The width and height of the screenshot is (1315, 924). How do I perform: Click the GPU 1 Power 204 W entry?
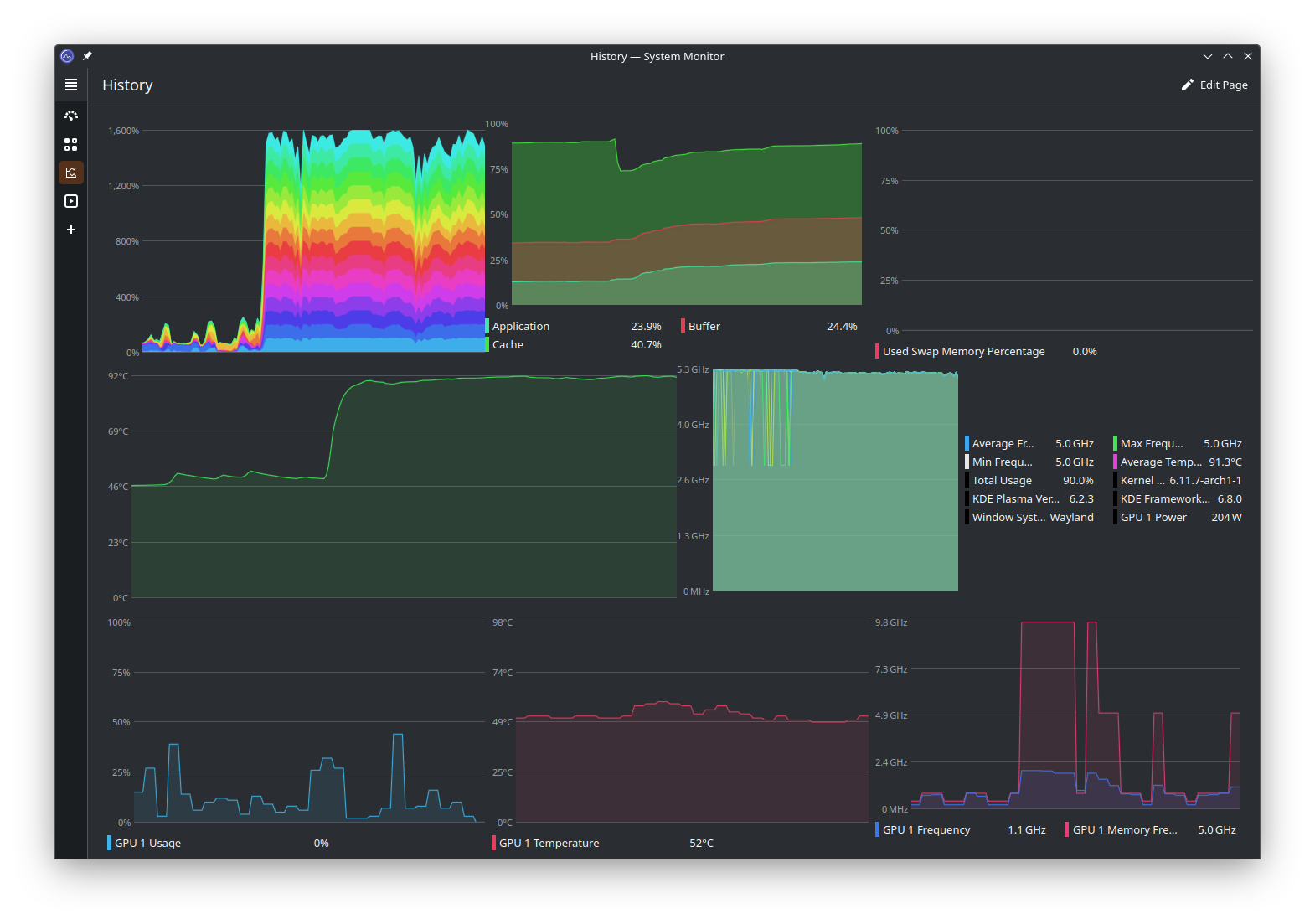1178,517
